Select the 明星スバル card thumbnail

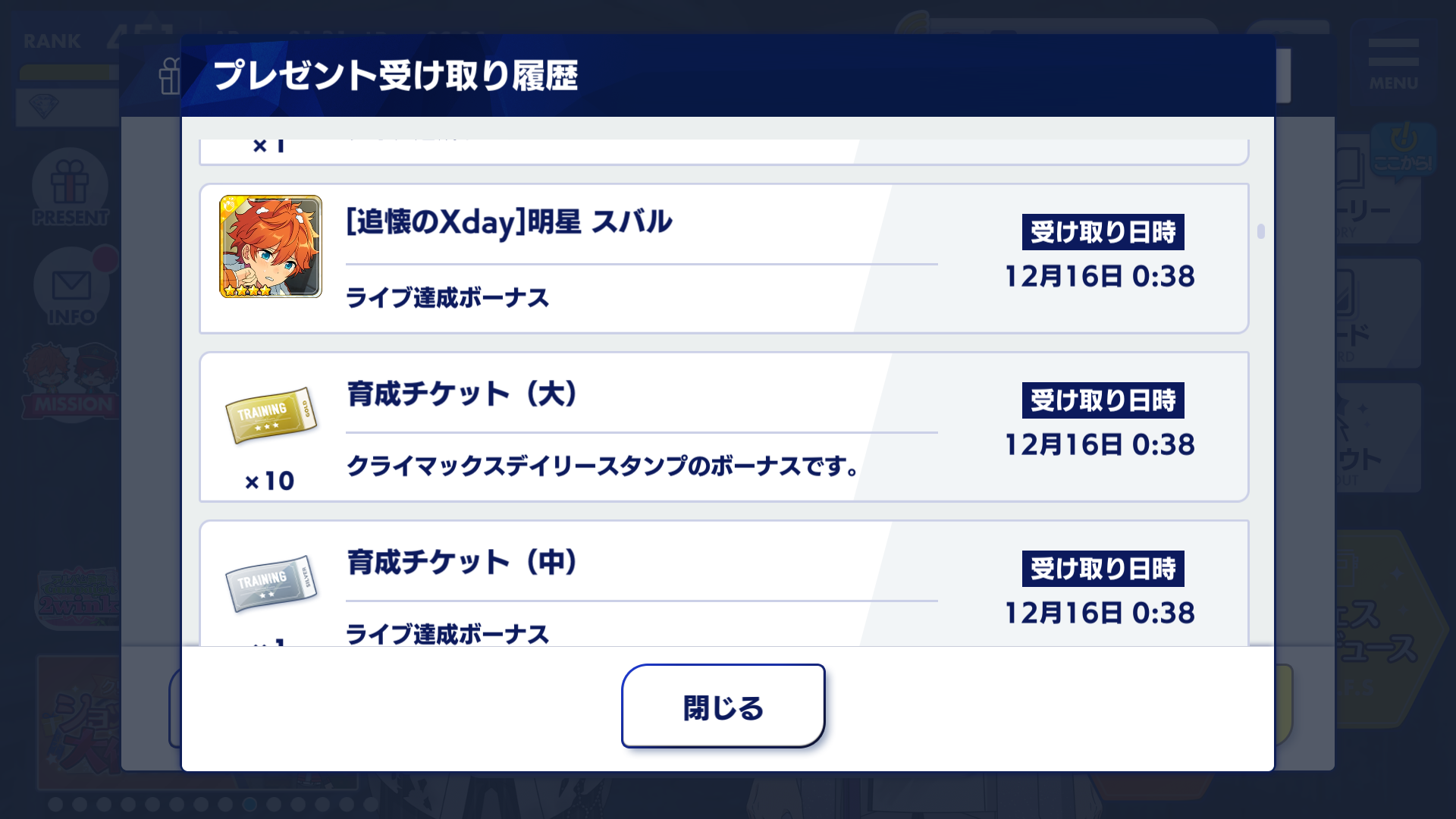click(x=271, y=246)
